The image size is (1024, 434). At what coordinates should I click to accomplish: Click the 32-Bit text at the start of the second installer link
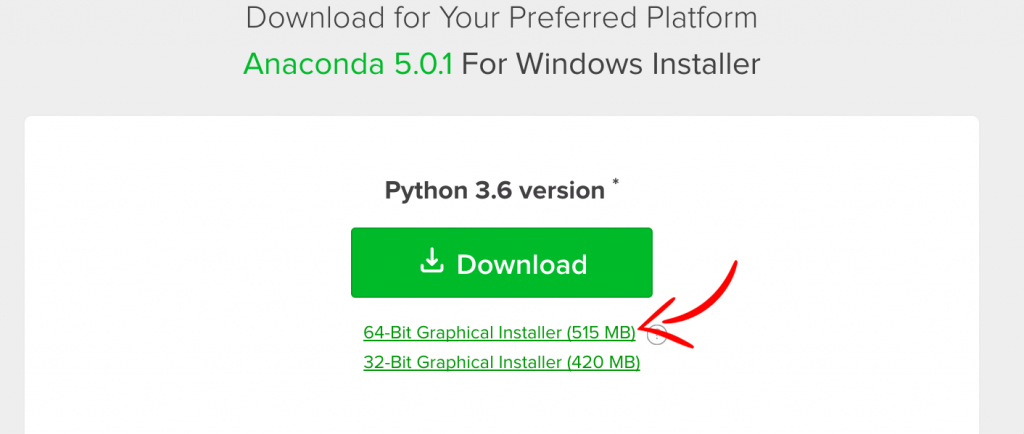pos(387,362)
